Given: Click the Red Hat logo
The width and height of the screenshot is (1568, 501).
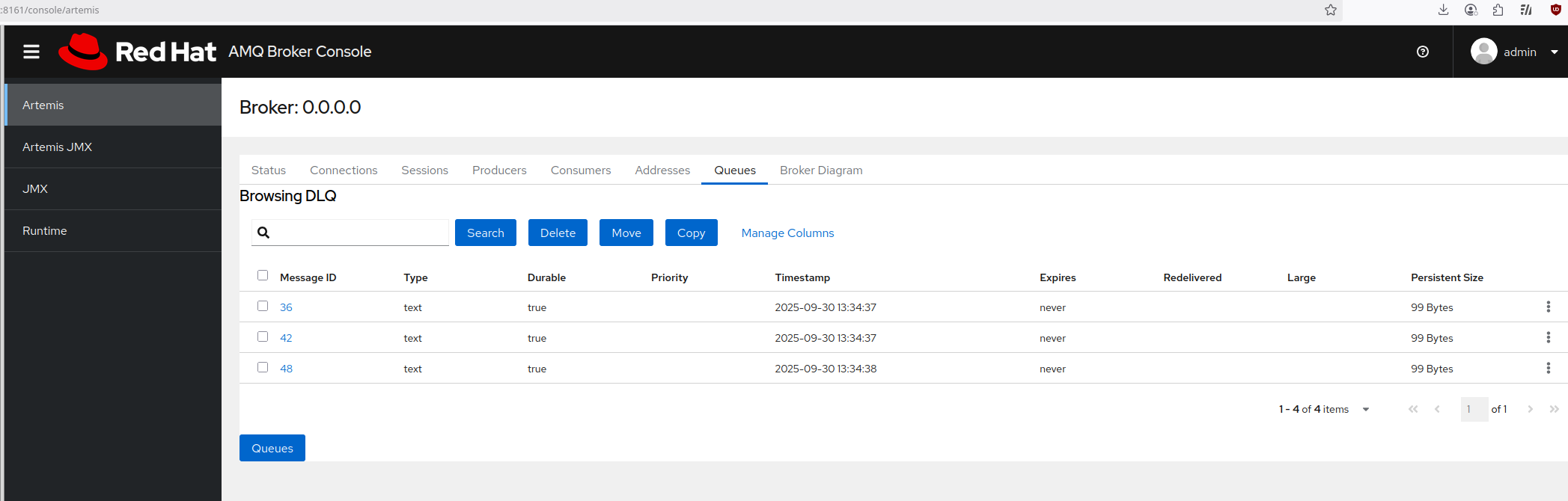Looking at the screenshot, I should 137,52.
